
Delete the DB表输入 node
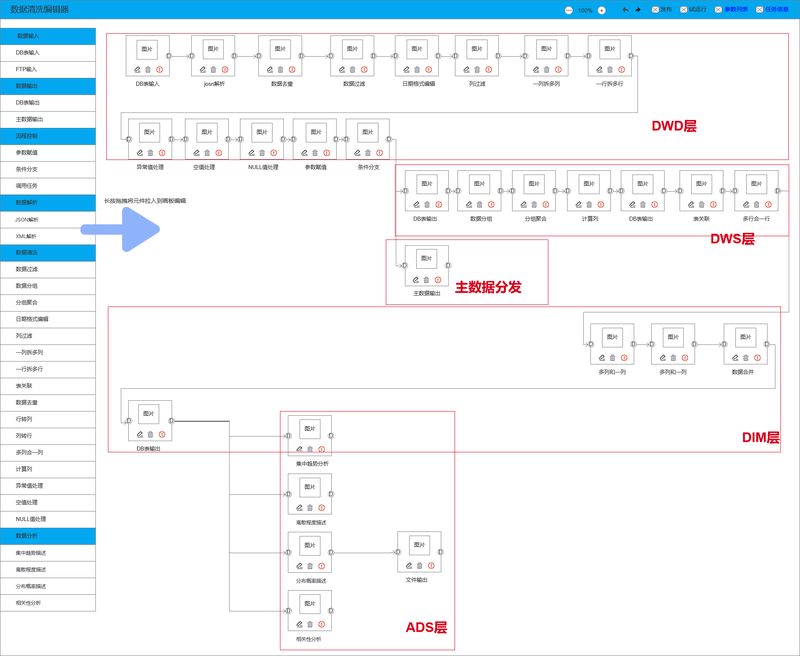[148, 69]
